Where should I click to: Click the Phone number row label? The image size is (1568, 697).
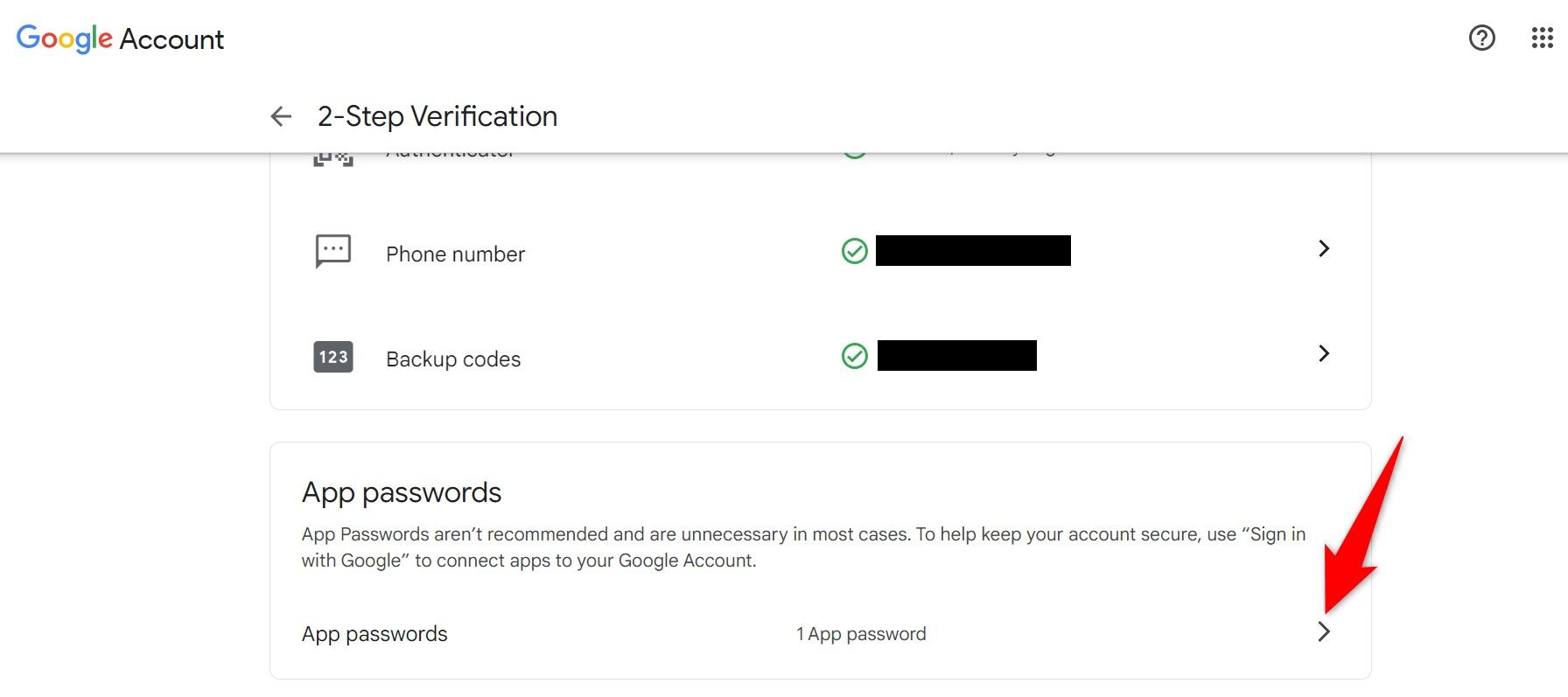(x=455, y=254)
